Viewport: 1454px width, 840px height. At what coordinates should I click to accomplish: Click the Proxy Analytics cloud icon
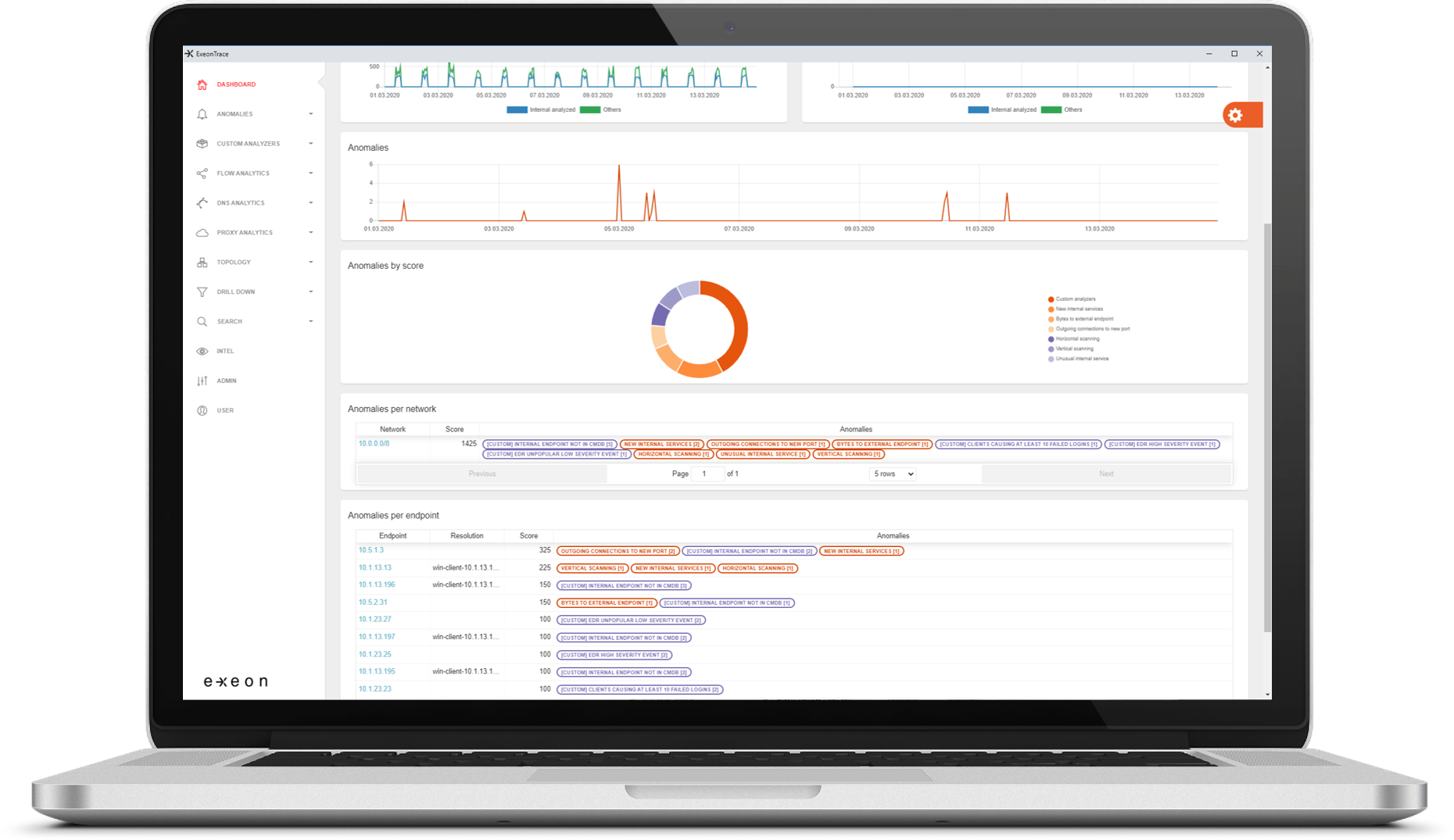coord(202,233)
